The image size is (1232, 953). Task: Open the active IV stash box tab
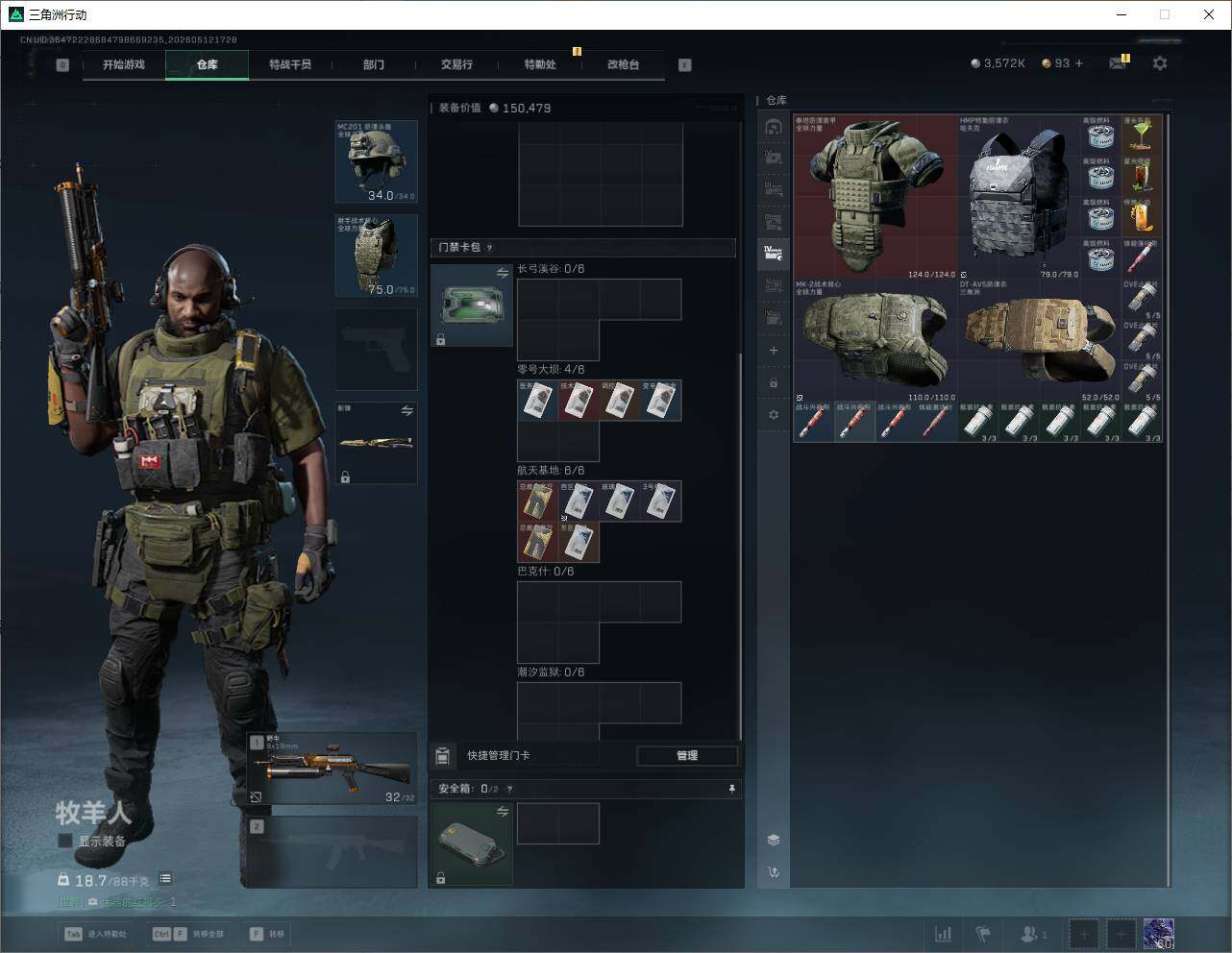point(774,254)
